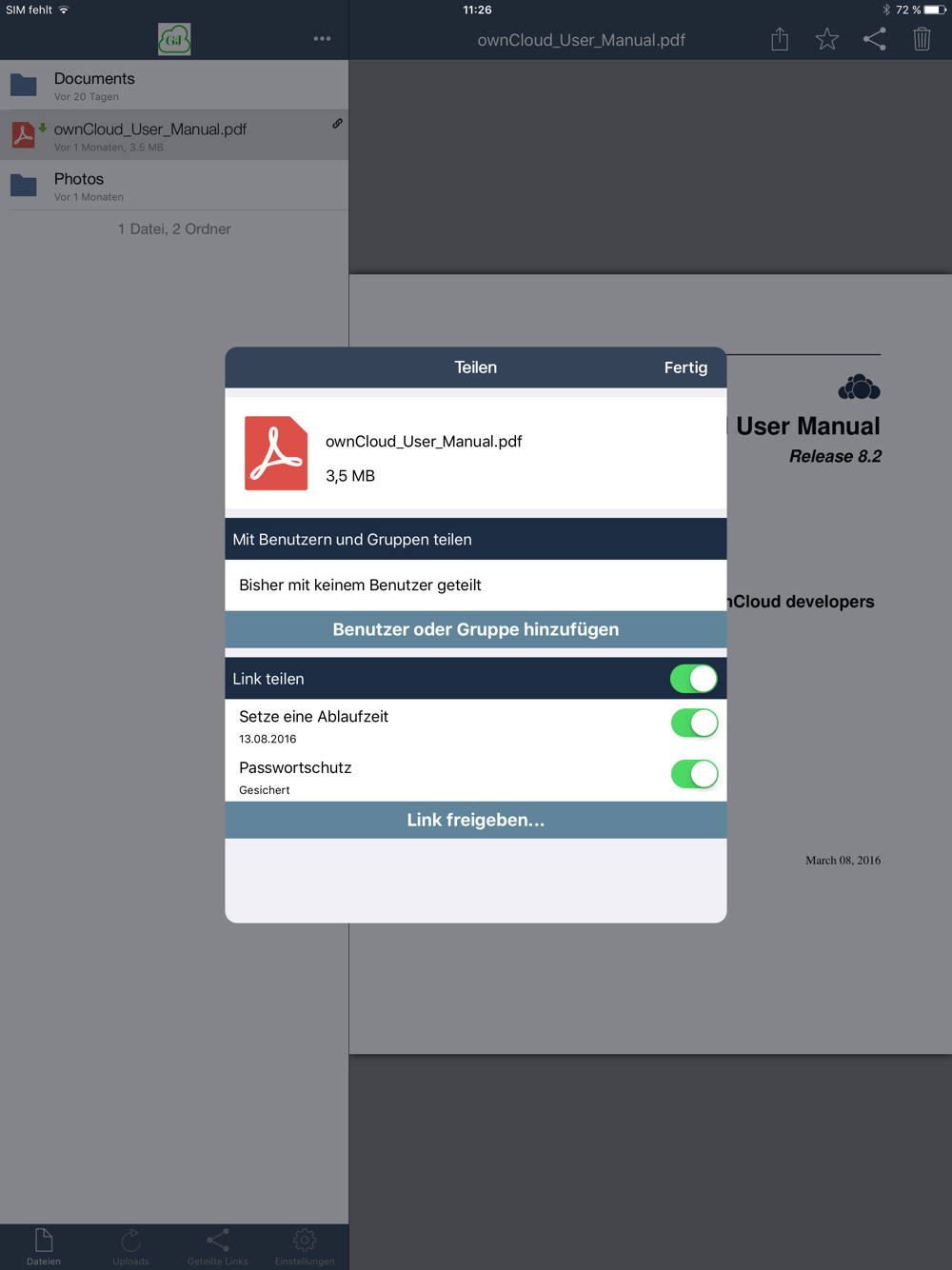Image resolution: width=952 pixels, height=1270 pixels.
Task: Tap Benutzer oder Gruppe hinzufügen
Action: (x=476, y=629)
